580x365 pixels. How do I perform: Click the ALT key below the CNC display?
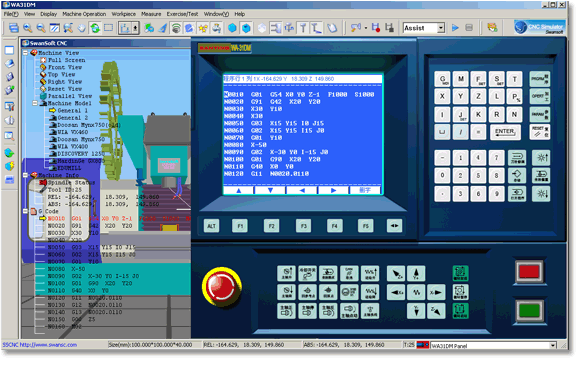(x=211, y=226)
